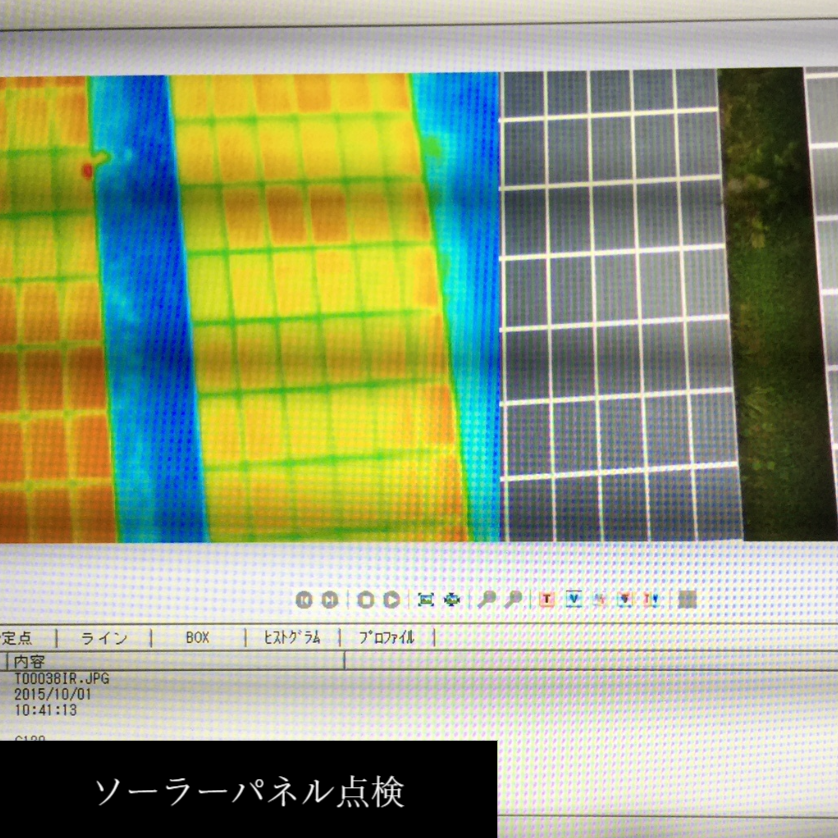Click the gray grid icon in toolbar
Image resolution: width=838 pixels, height=838 pixels.
[x=687, y=599]
